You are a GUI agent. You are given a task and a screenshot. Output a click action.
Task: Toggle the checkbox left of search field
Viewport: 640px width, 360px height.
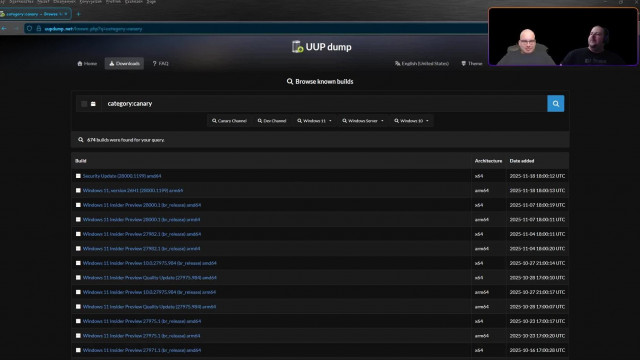tap(84, 104)
